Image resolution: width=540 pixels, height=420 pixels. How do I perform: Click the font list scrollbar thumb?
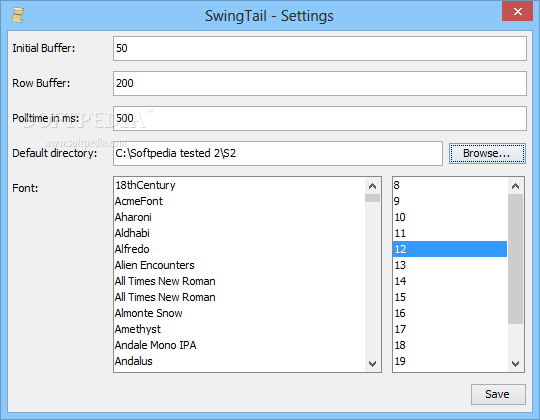tap(372, 198)
